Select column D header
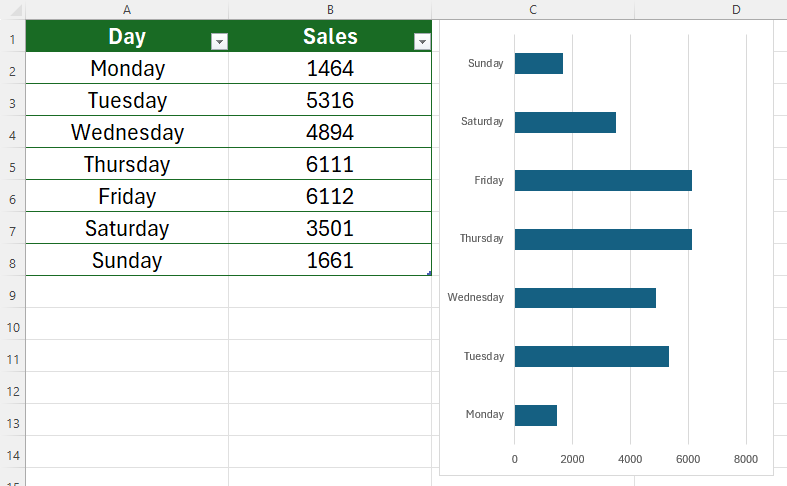Screen dimensions: 787x486 click(x=736, y=9)
